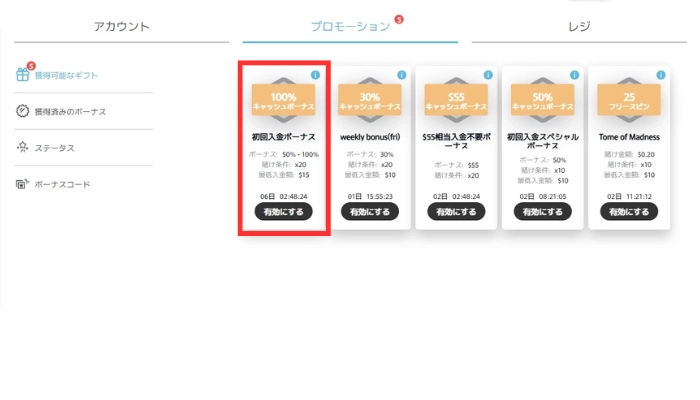Click the 01日 15:55:23 countdown timer
This screenshot has width=700, height=400.
point(370,196)
